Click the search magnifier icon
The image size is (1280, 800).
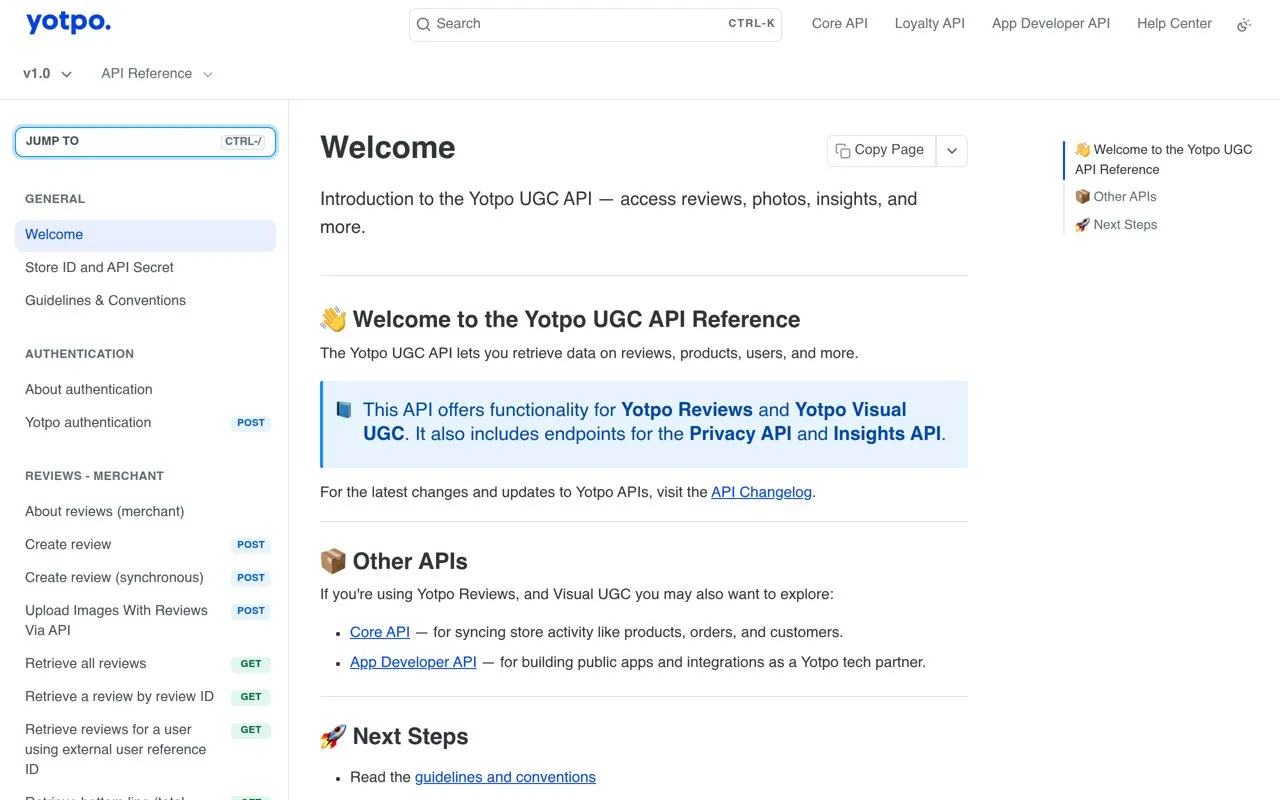[x=424, y=24]
